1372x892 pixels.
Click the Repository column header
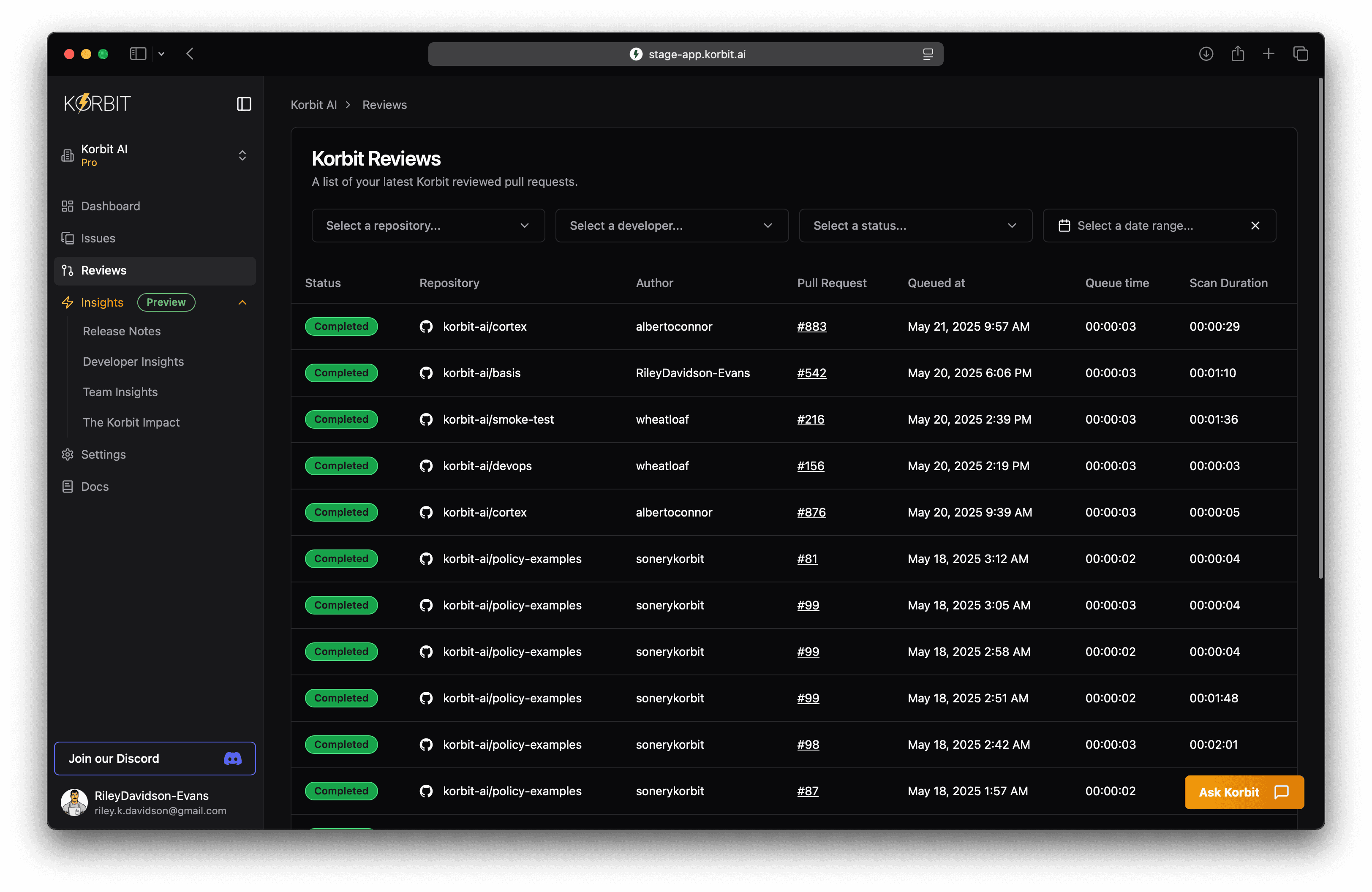click(449, 283)
